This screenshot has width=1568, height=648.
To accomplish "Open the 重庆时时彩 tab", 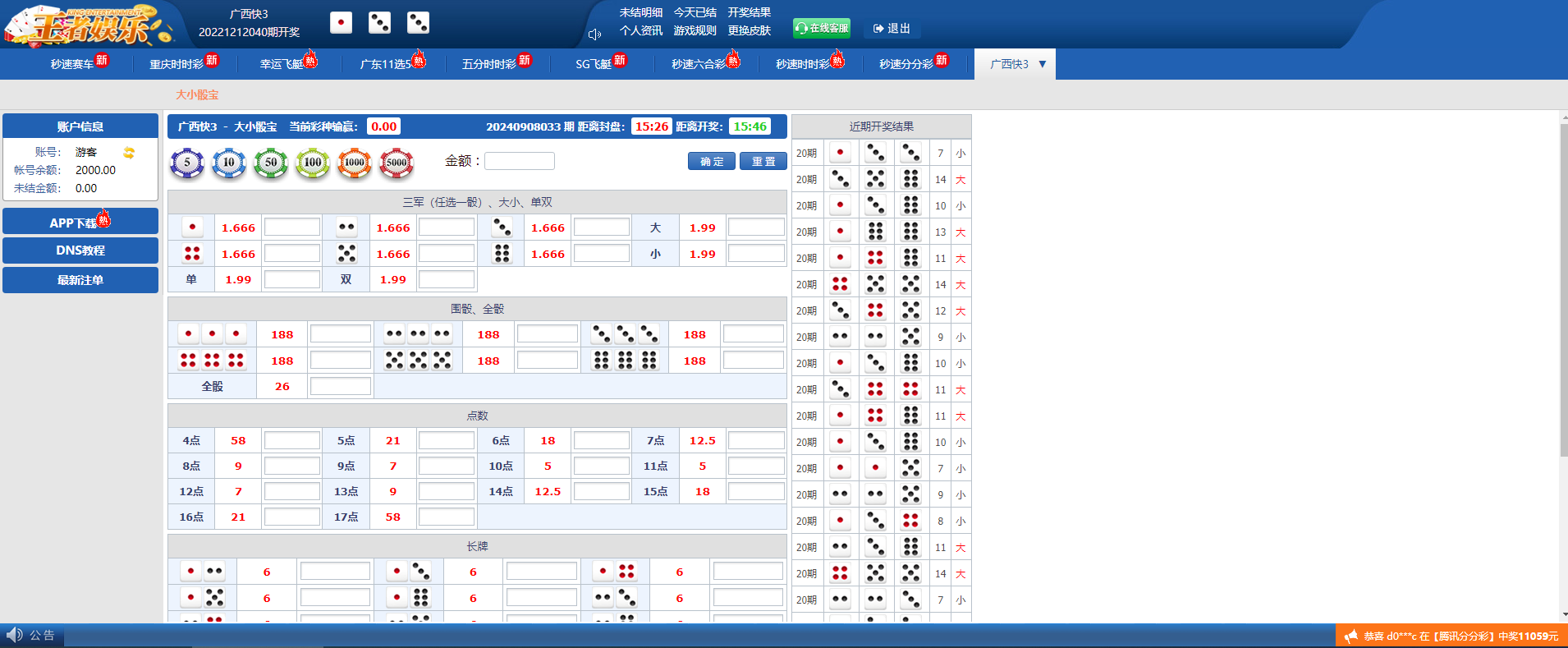I will pyautogui.click(x=177, y=64).
